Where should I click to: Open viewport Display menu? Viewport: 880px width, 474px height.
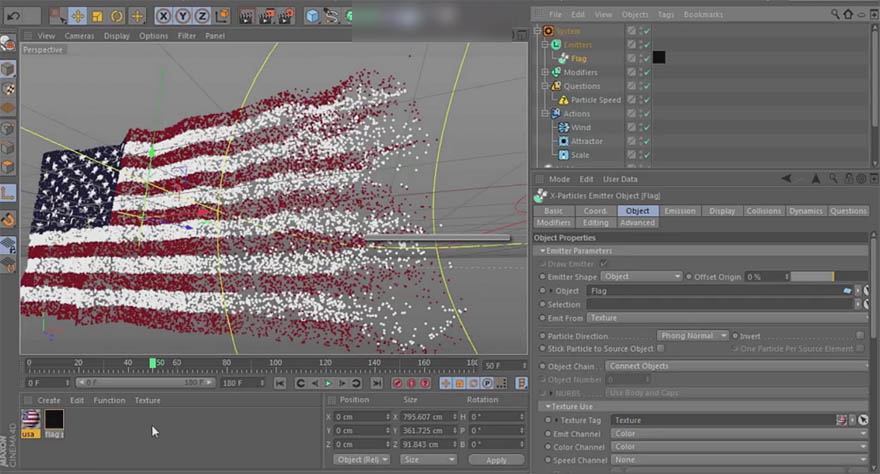117,35
